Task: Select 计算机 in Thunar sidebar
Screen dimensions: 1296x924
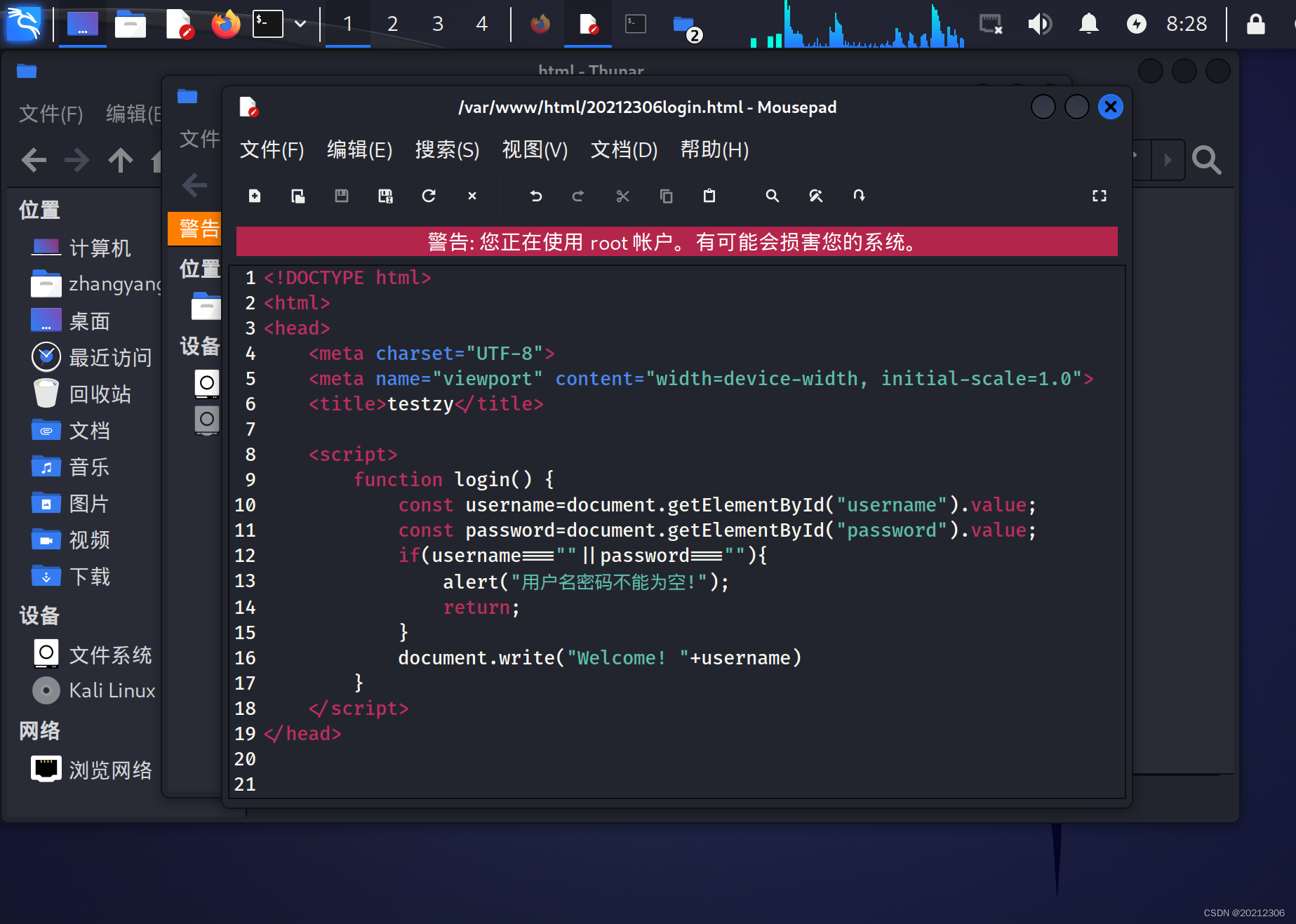Action: [82, 248]
